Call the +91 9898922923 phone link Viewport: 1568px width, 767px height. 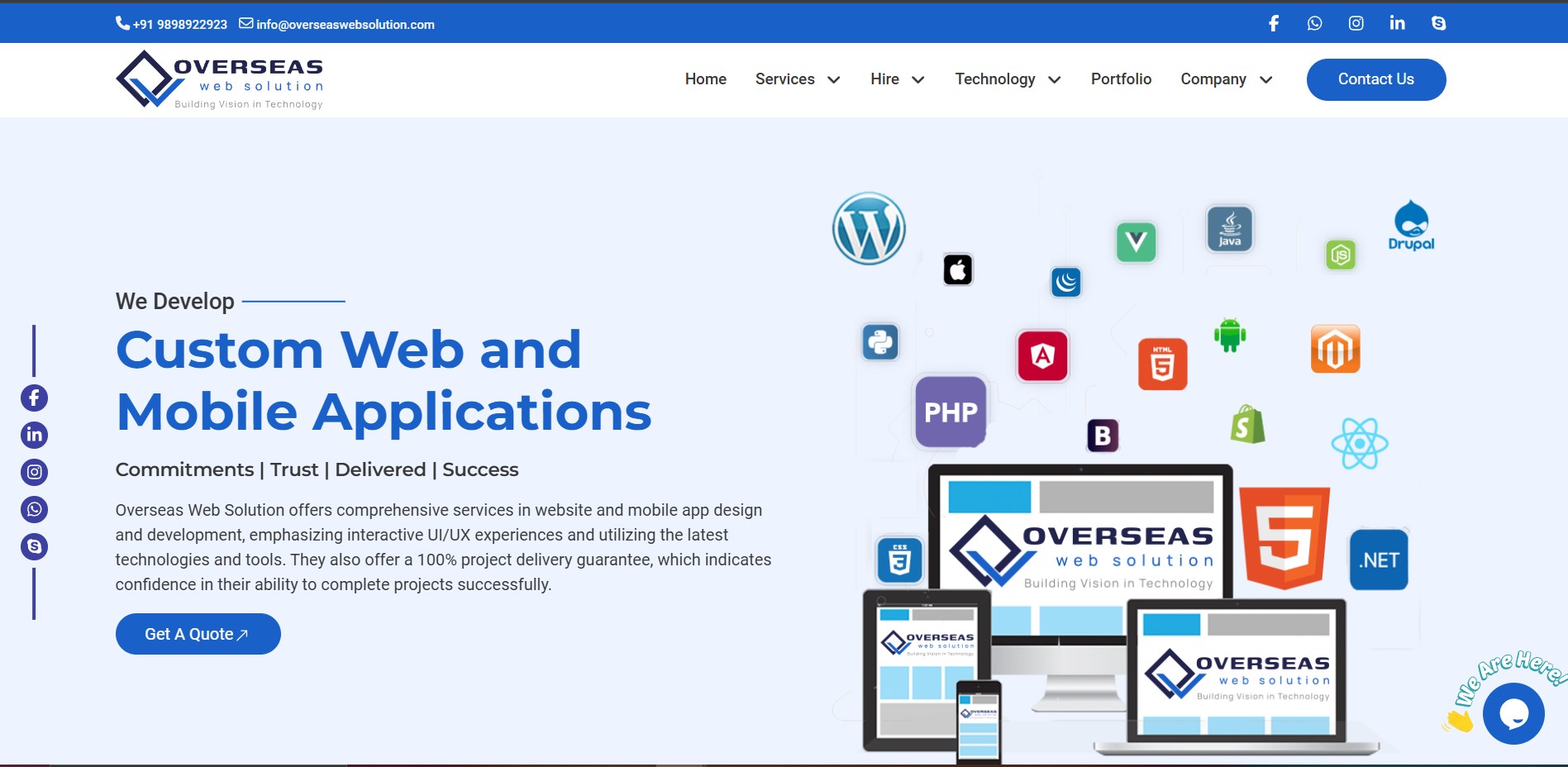[x=180, y=24]
